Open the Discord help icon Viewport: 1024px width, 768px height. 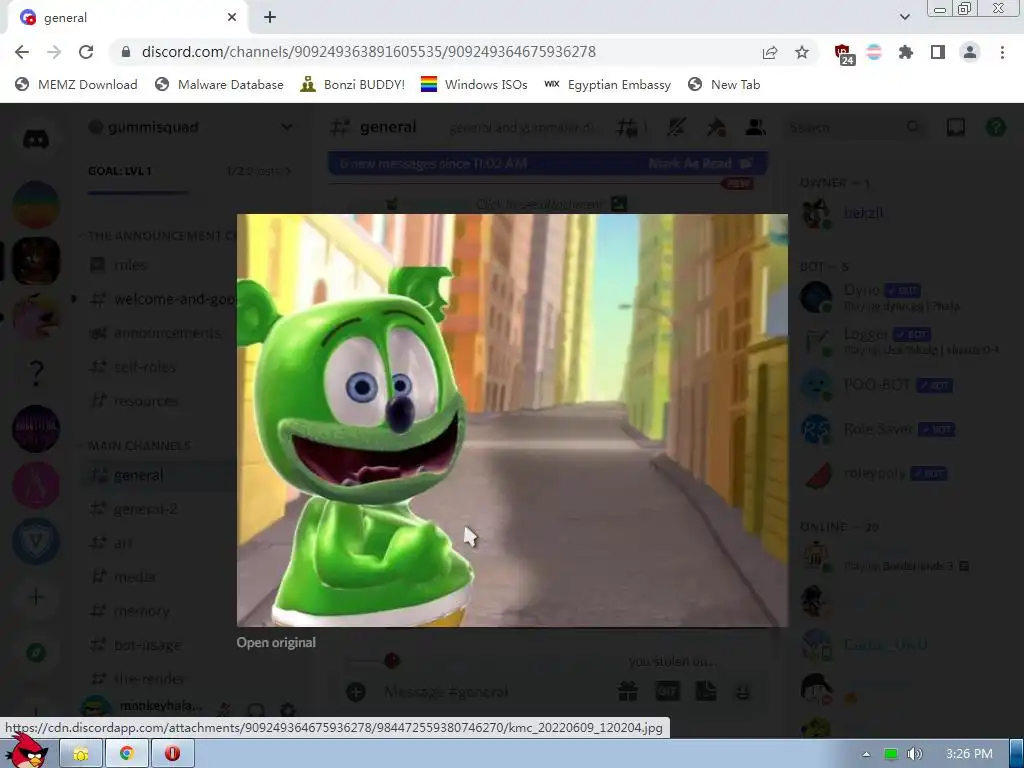[x=995, y=127]
